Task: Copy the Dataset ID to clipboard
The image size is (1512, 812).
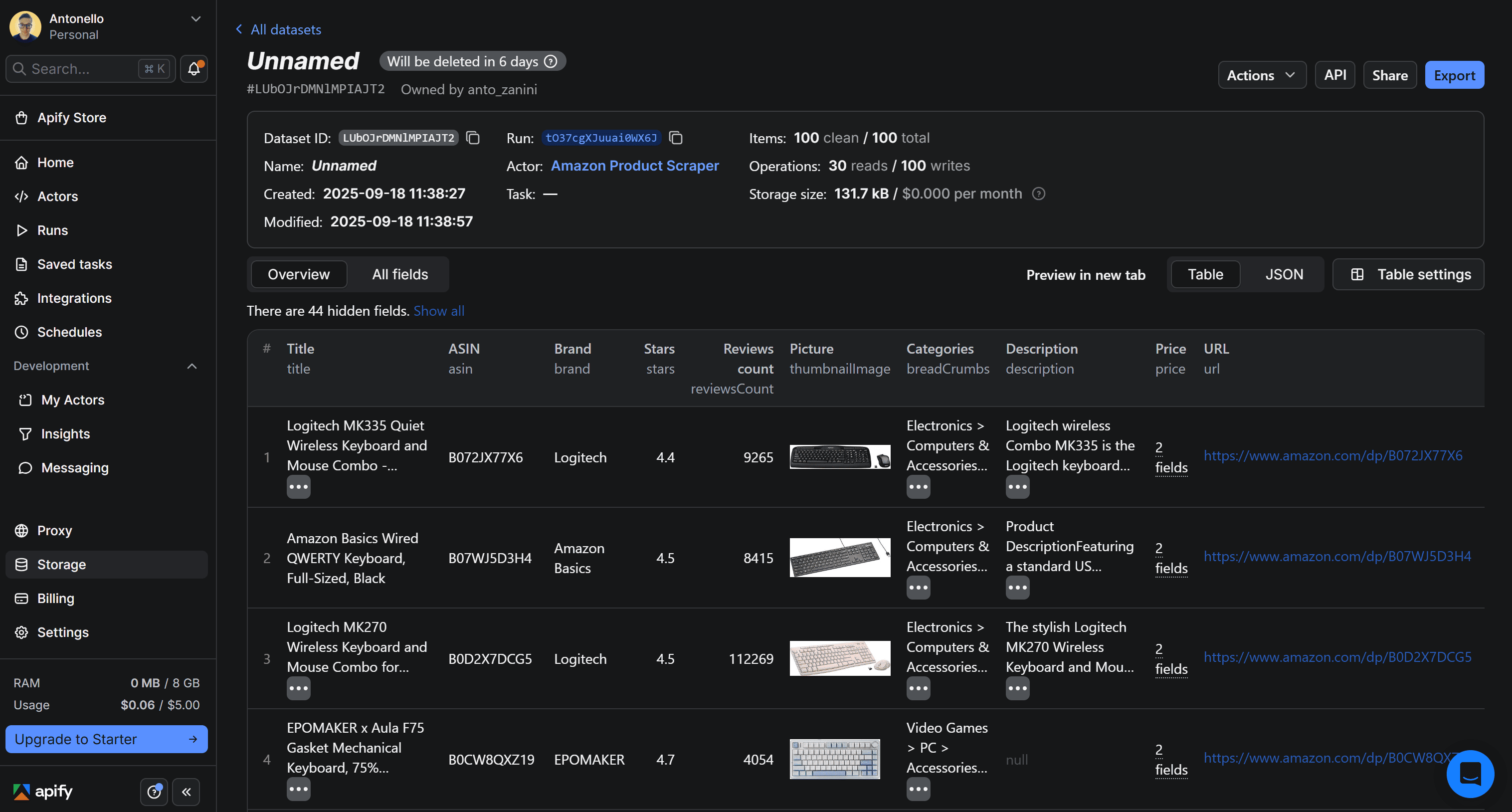Action: pyautogui.click(x=473, y=138)
